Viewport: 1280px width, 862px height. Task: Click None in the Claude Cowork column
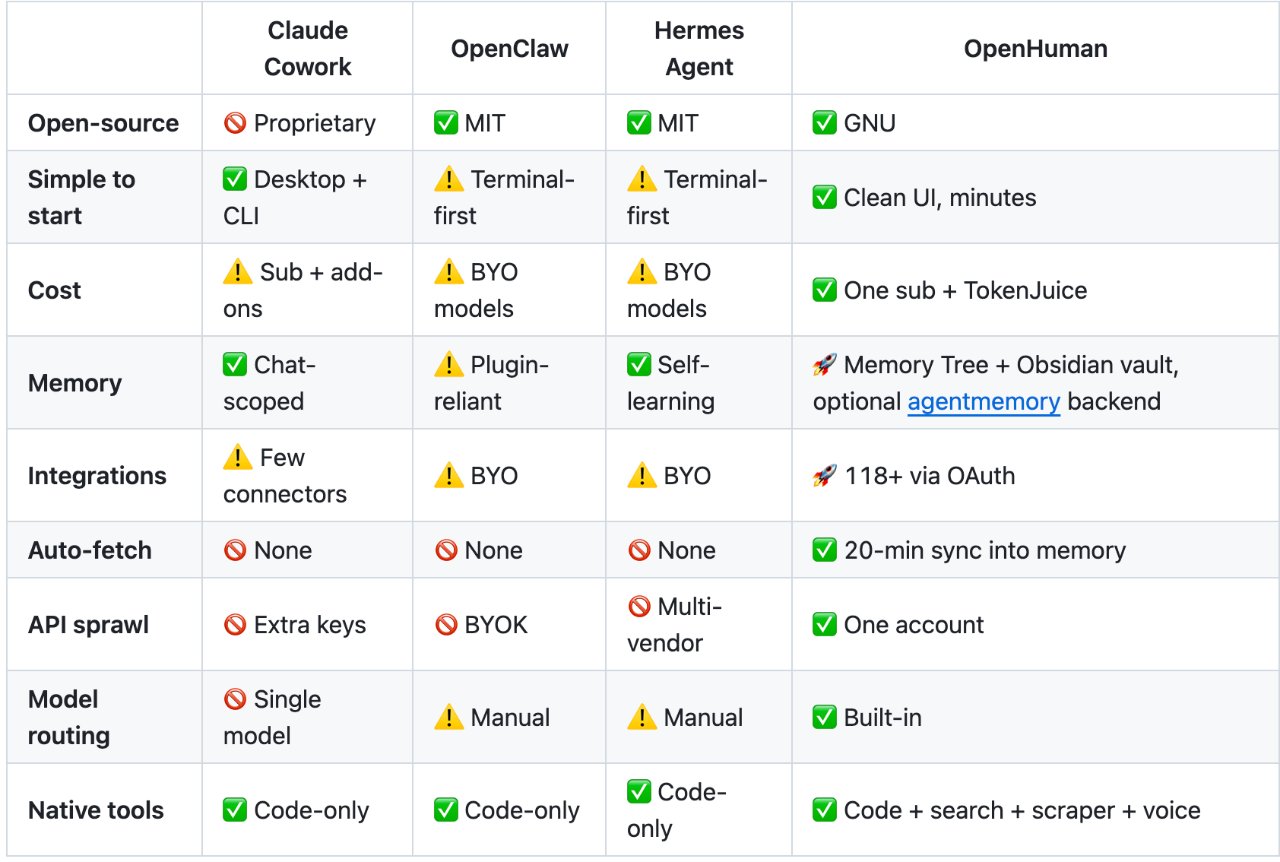(283, 550)
